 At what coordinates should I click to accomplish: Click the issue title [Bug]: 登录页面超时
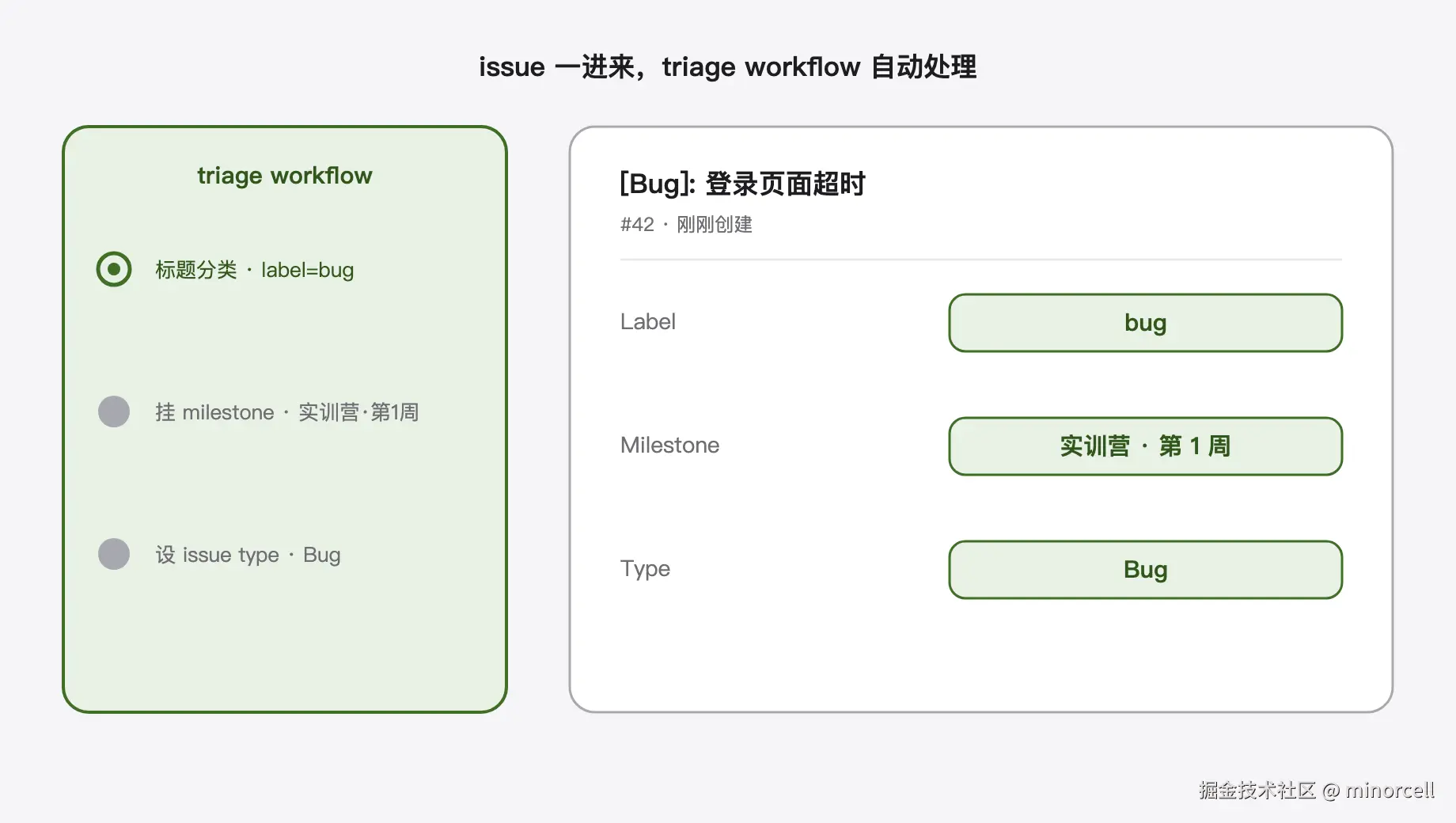tap(742, 184)
